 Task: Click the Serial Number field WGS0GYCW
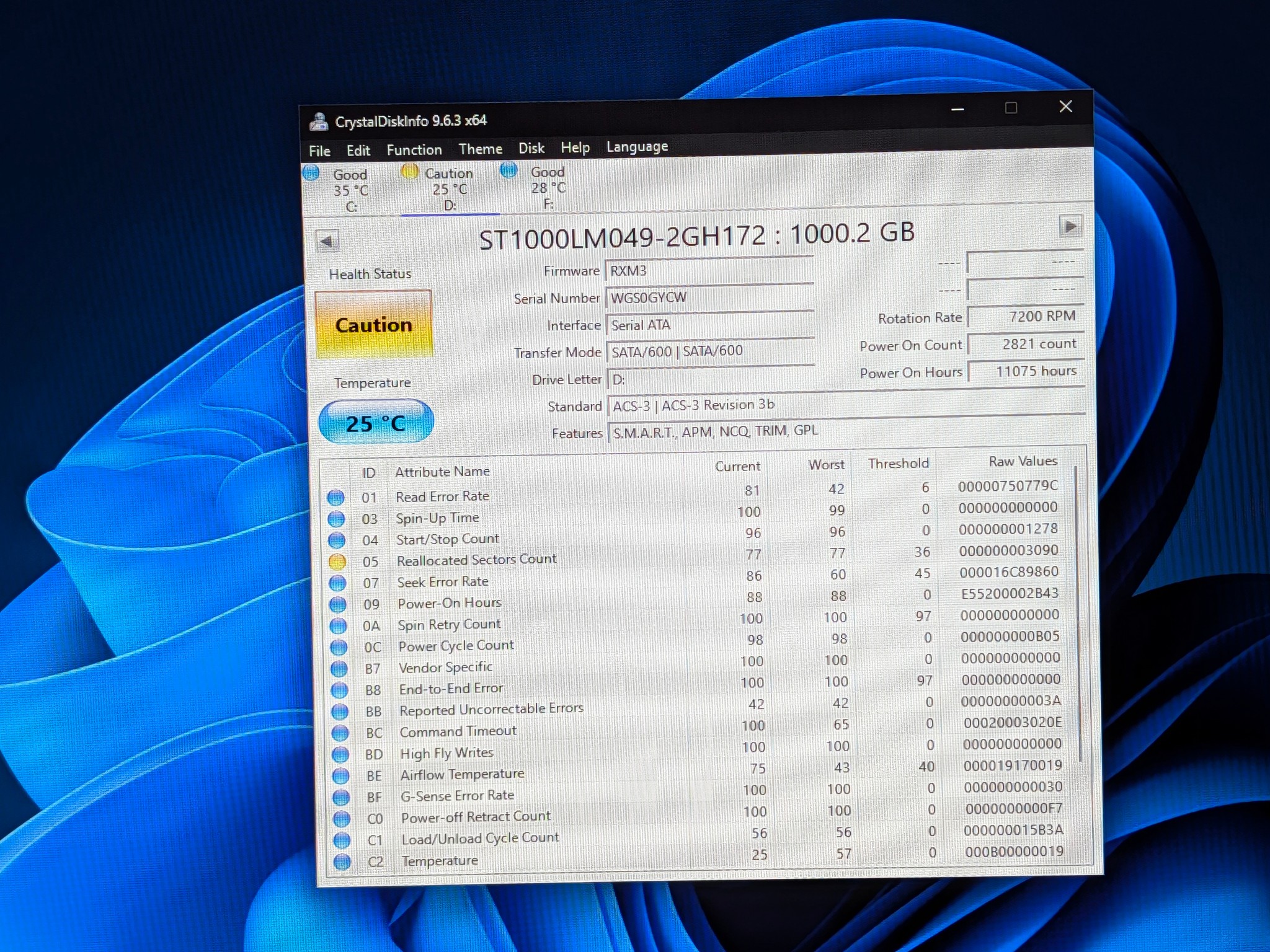click(x=709, y=297)
